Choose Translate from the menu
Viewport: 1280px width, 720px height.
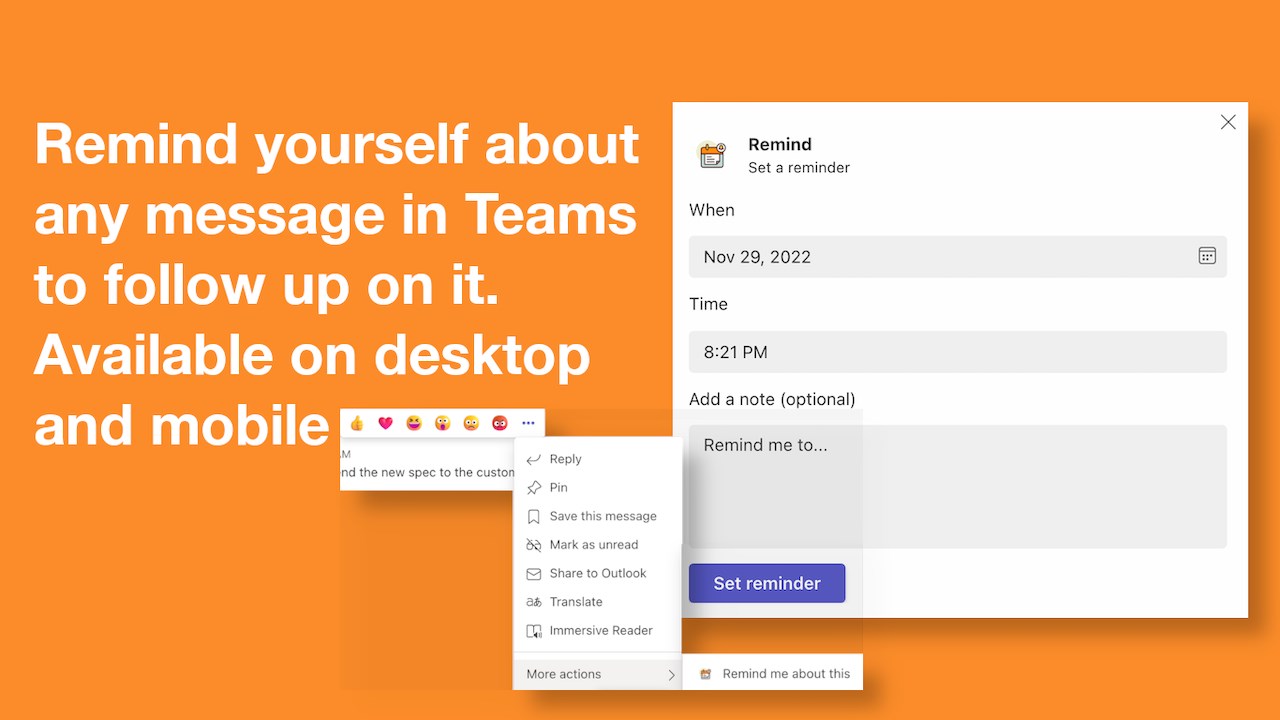pos(598,602)
